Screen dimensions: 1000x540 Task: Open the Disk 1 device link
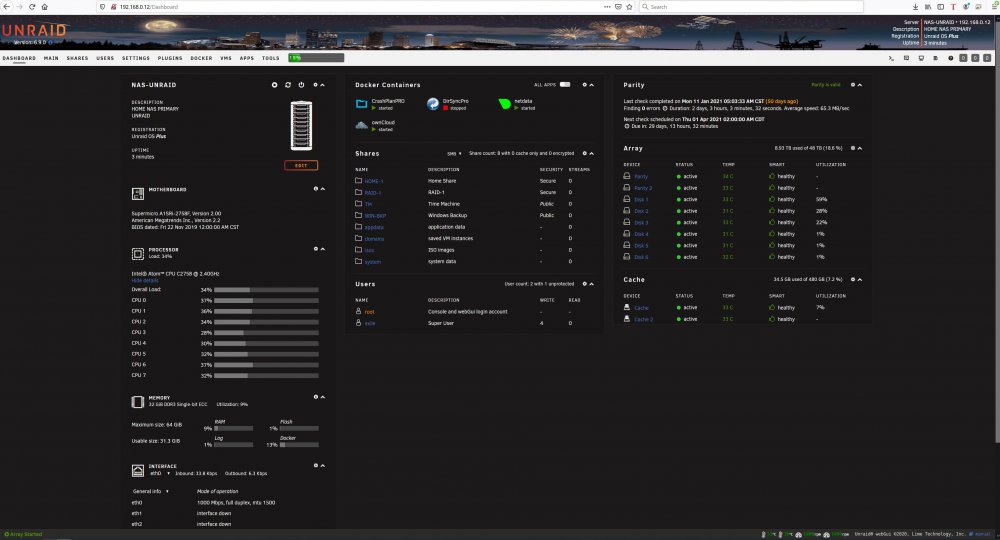[641, 200]
